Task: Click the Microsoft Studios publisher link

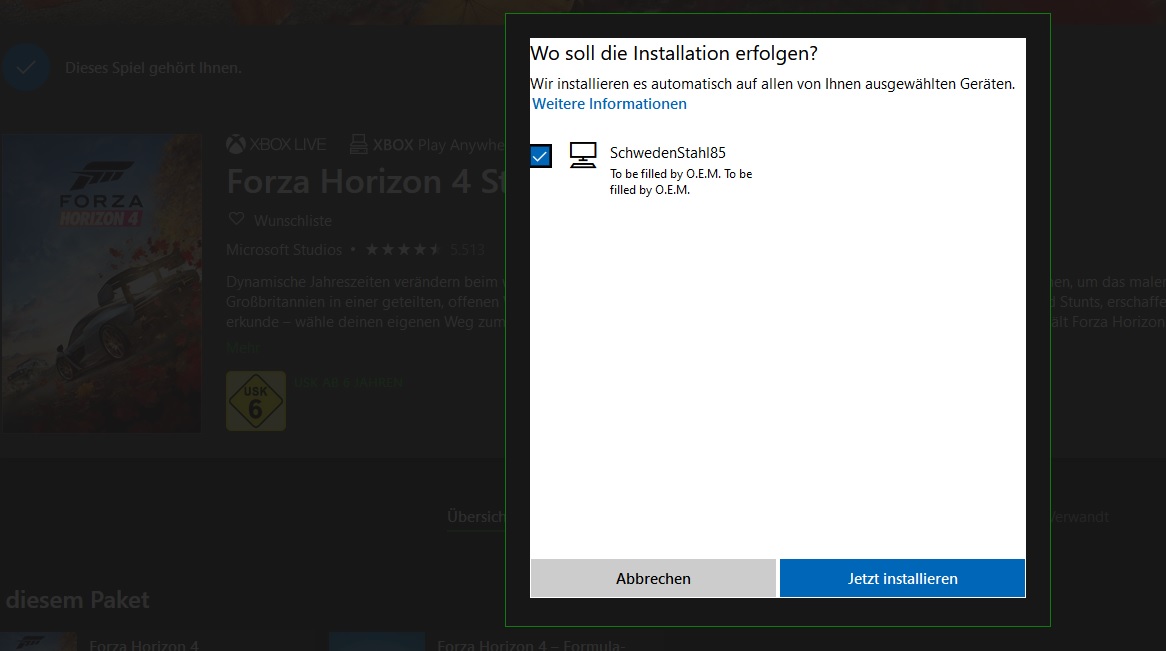Action: 284,250
